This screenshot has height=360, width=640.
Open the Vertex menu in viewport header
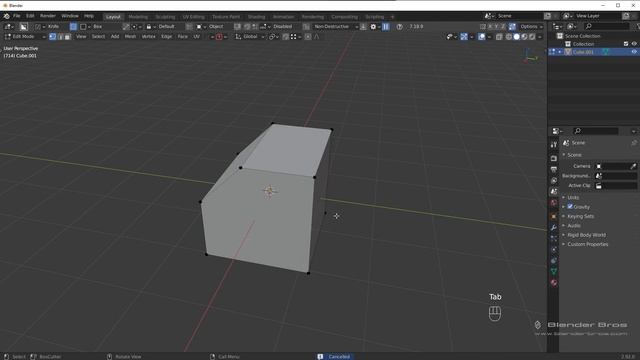click(x=149, y=37)
